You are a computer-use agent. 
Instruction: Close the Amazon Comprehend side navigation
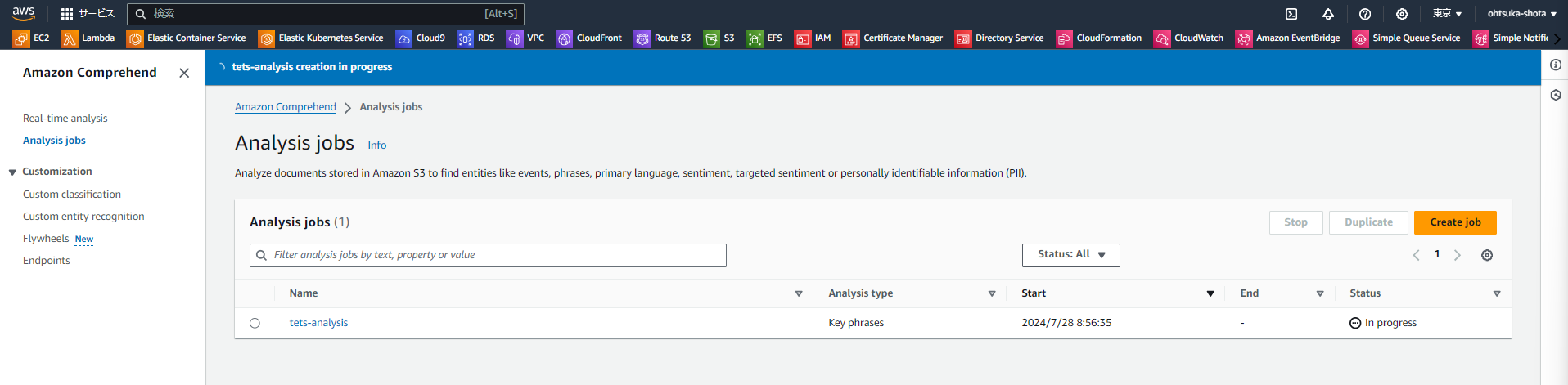click(184, 73)
